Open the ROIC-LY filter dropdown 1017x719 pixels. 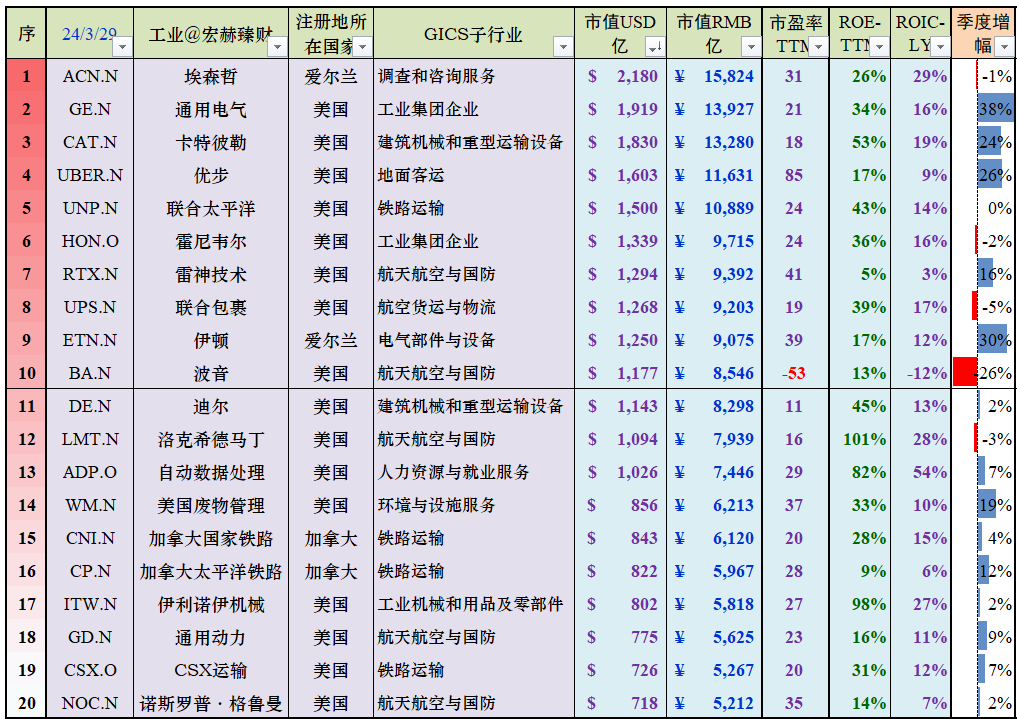pos(940,47)
